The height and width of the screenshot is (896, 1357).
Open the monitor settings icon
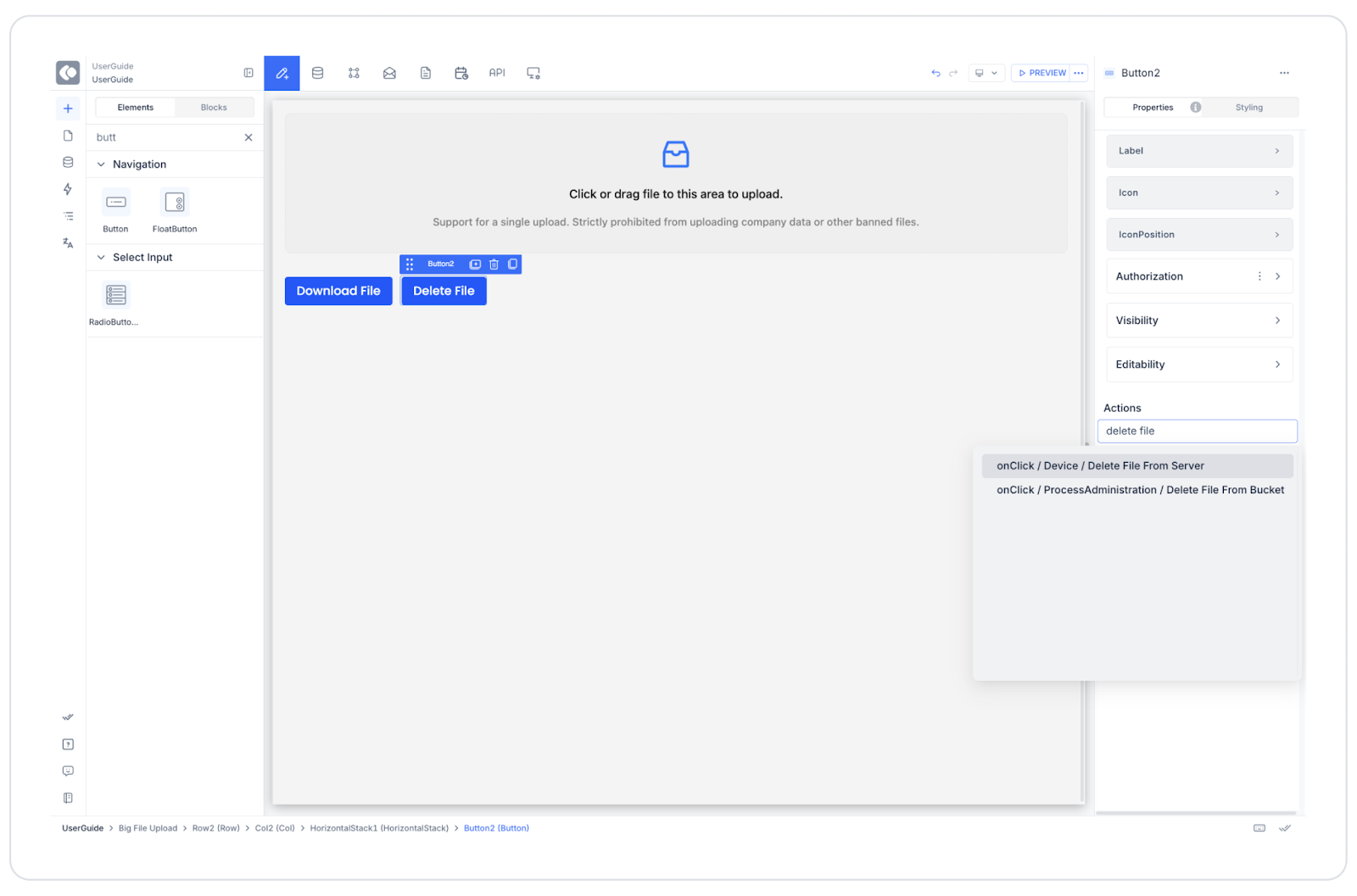[x=533, y=73]
